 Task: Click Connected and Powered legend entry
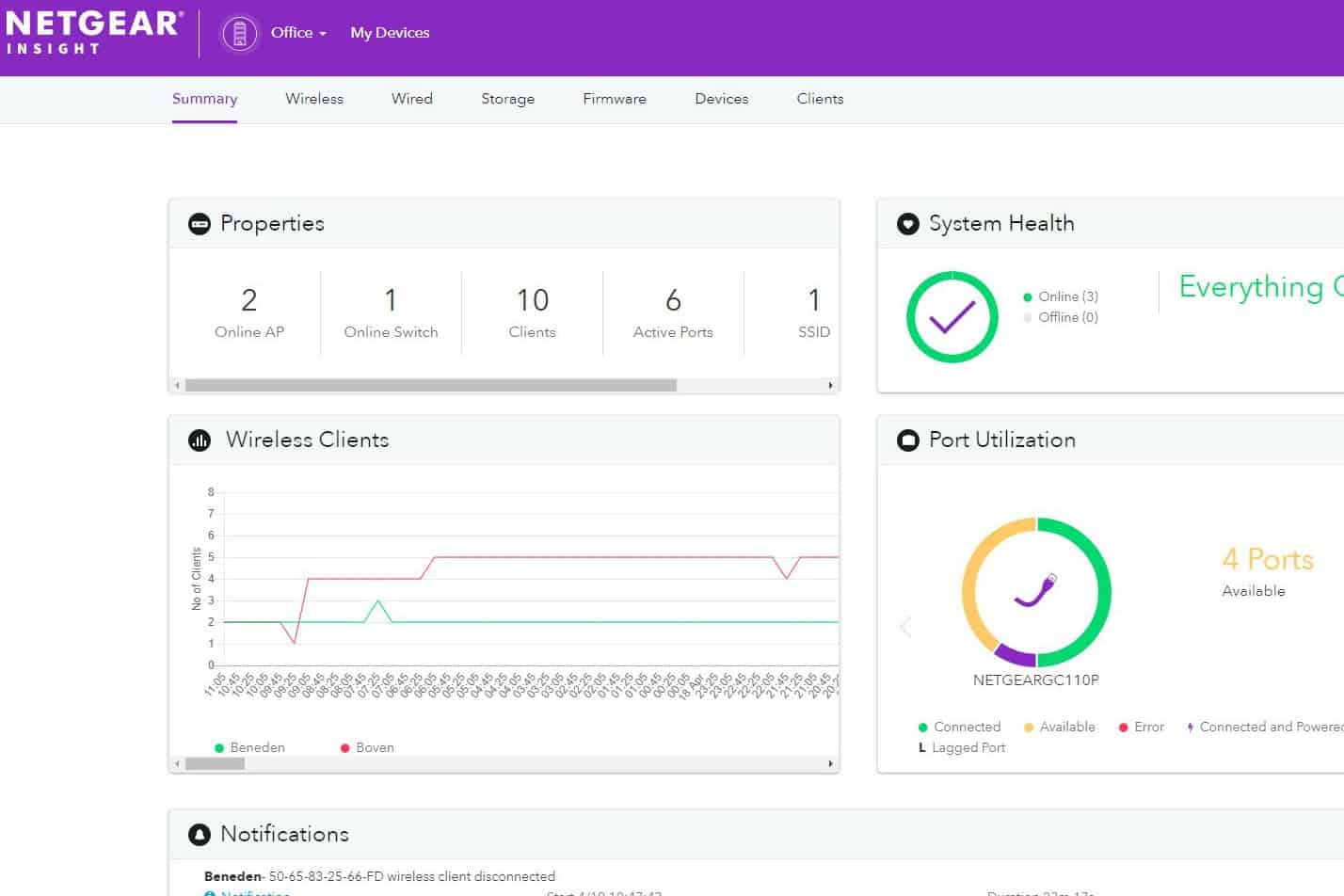click(1265, 727)
